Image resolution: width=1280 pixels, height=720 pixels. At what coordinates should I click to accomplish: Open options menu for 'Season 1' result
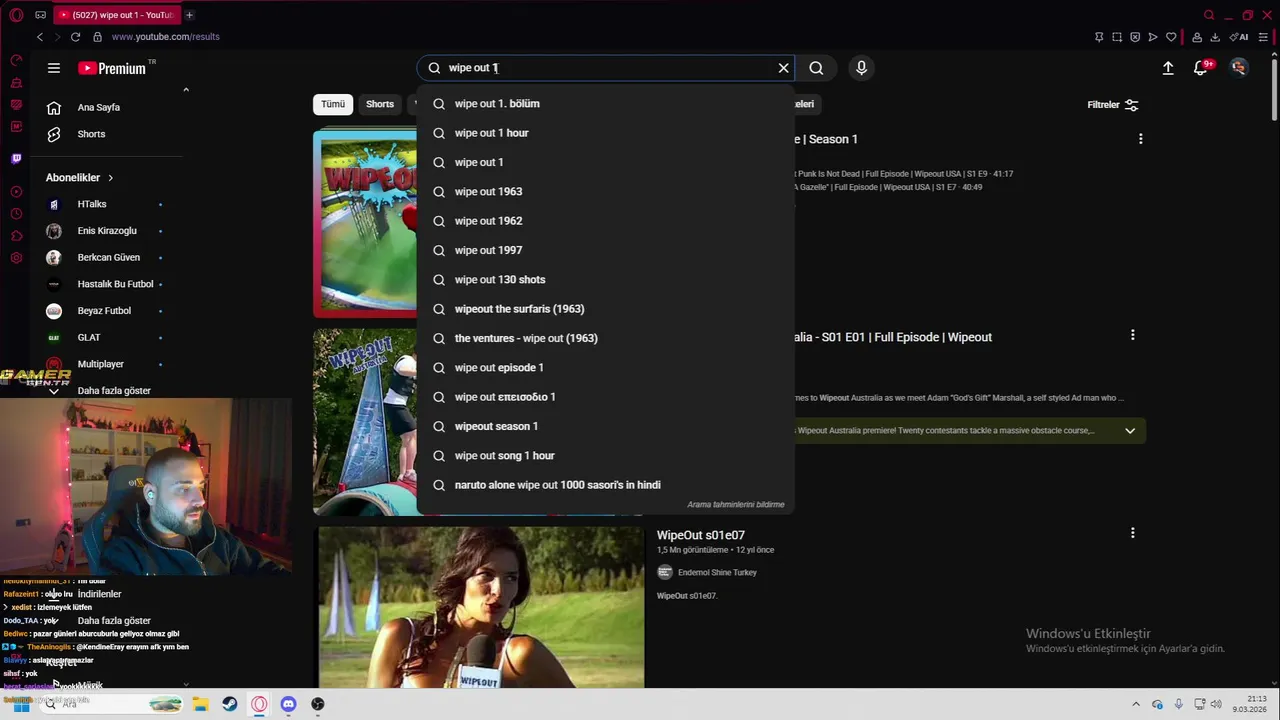[x=1141, y=139]
